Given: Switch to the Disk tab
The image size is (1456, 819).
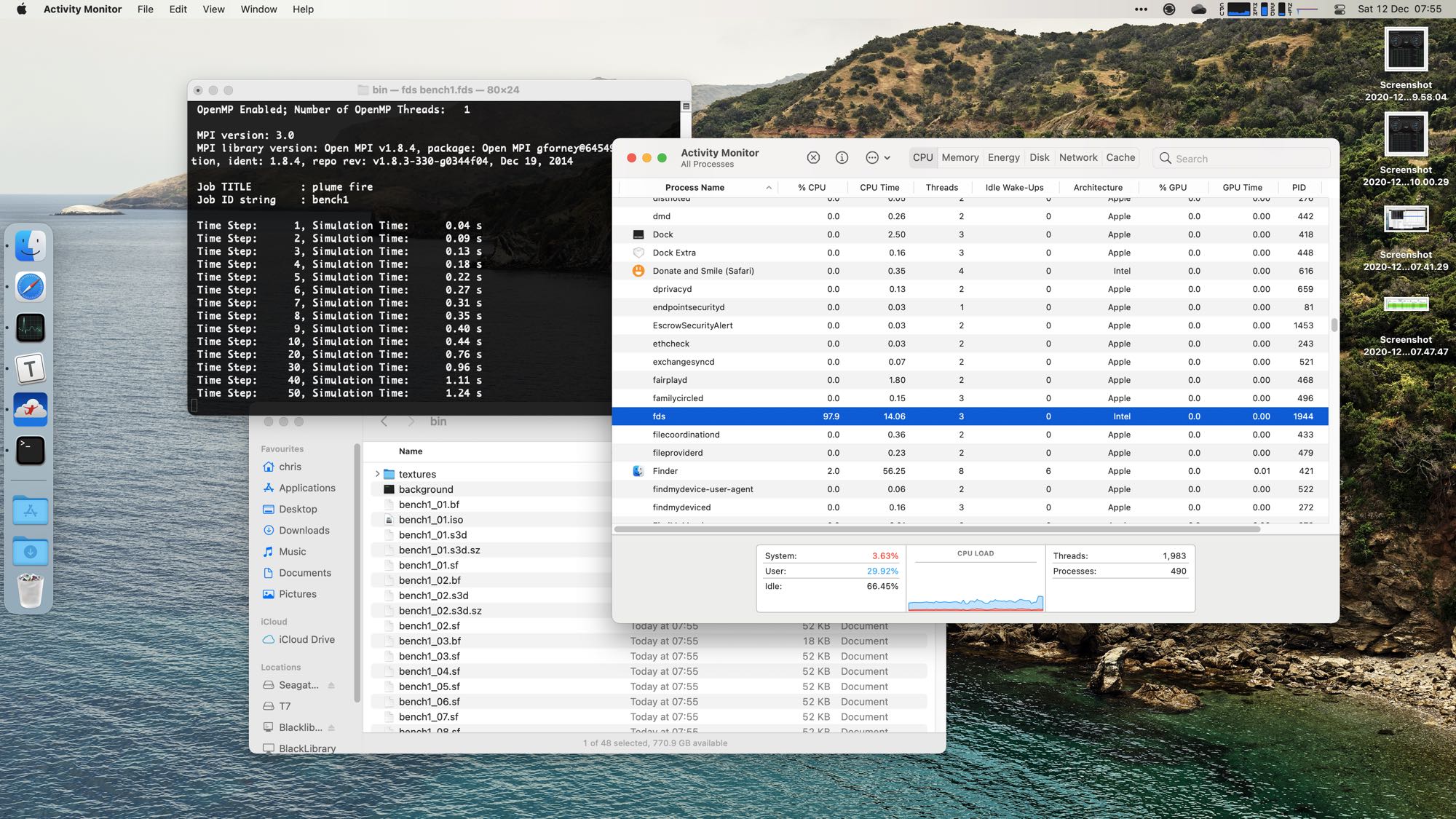Looking at the screenshot, I should (x=1039, y=157).
